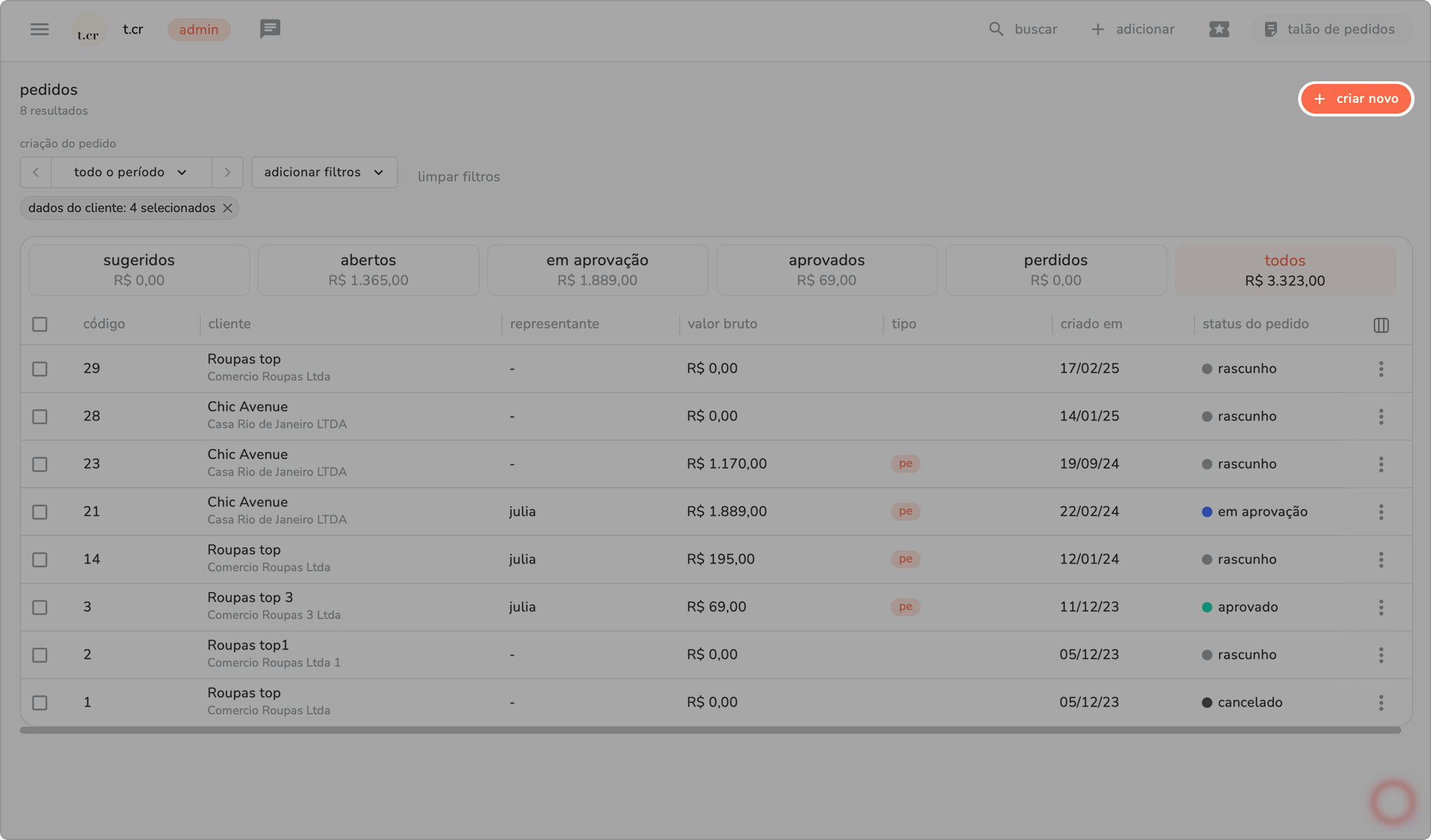Select the checkbox for order 3
Screen dimensions: 1431x840
tap(40, 608)
